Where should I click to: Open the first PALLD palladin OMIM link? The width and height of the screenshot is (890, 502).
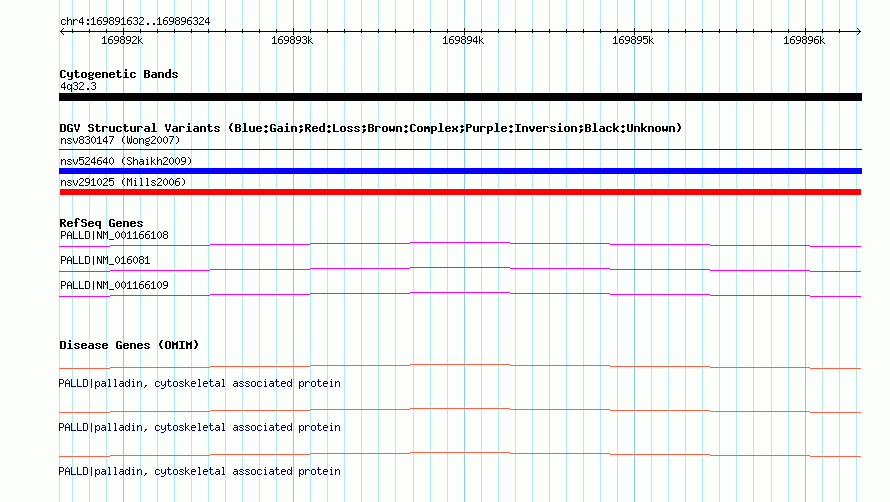point(199,383)
